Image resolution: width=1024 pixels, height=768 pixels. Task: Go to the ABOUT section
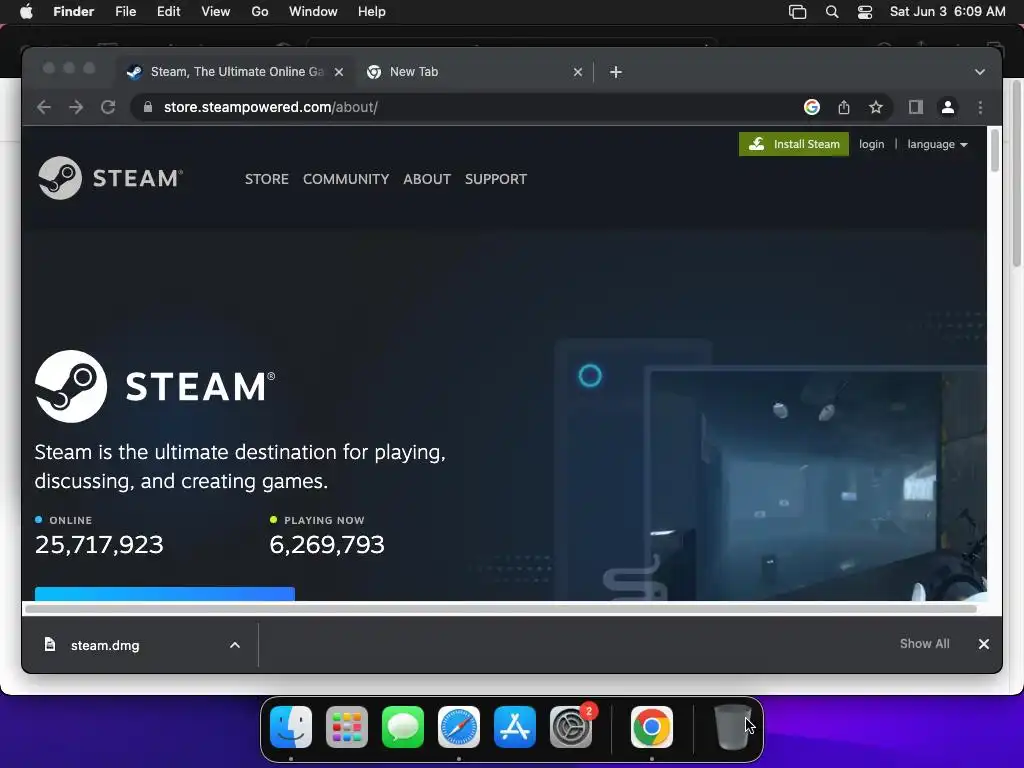[x=426, y=179]
